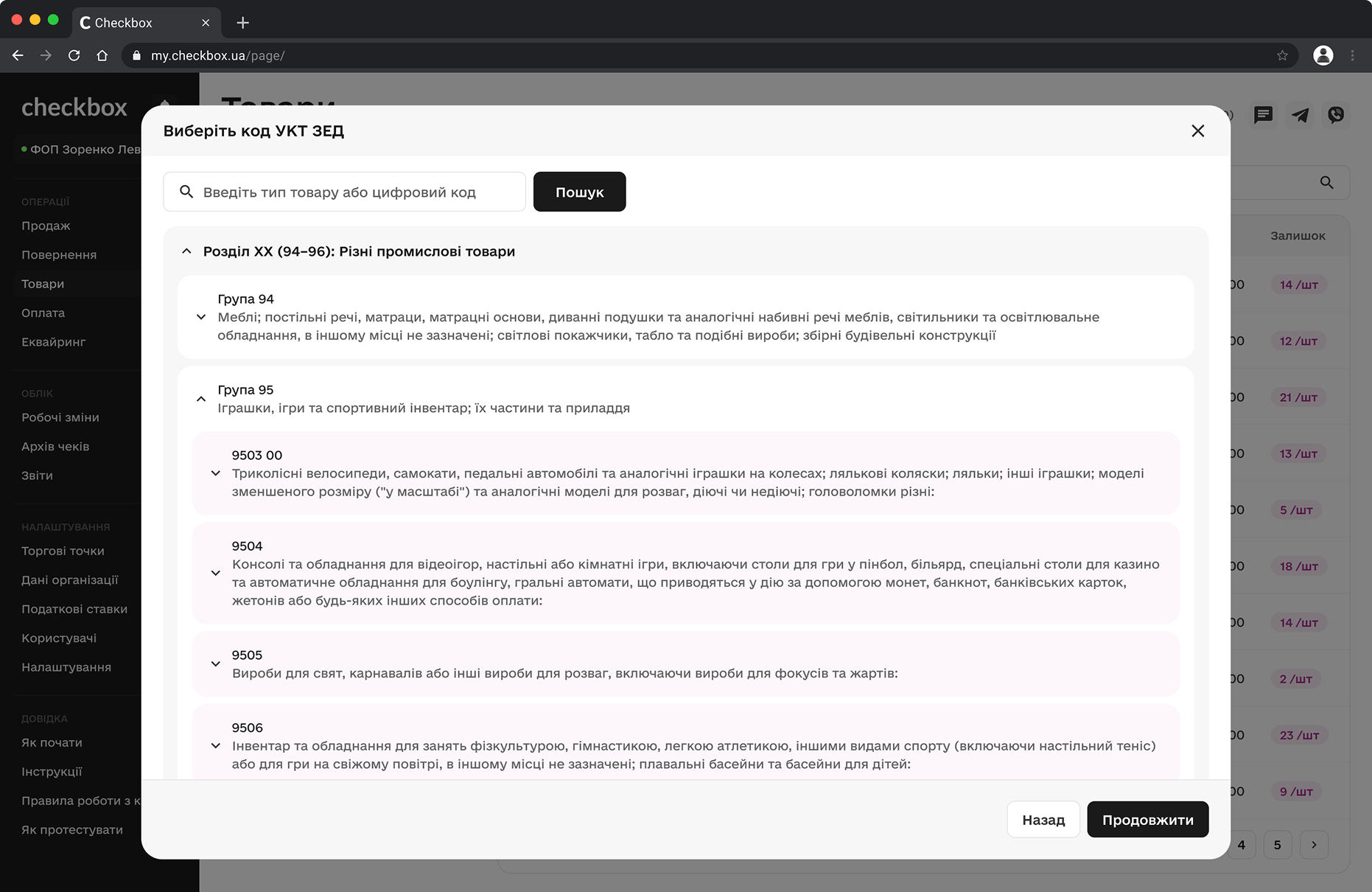This screenshot has width=1372, height=892.
Task: Click the Пошук search button
Action: (x=579, y=192)
